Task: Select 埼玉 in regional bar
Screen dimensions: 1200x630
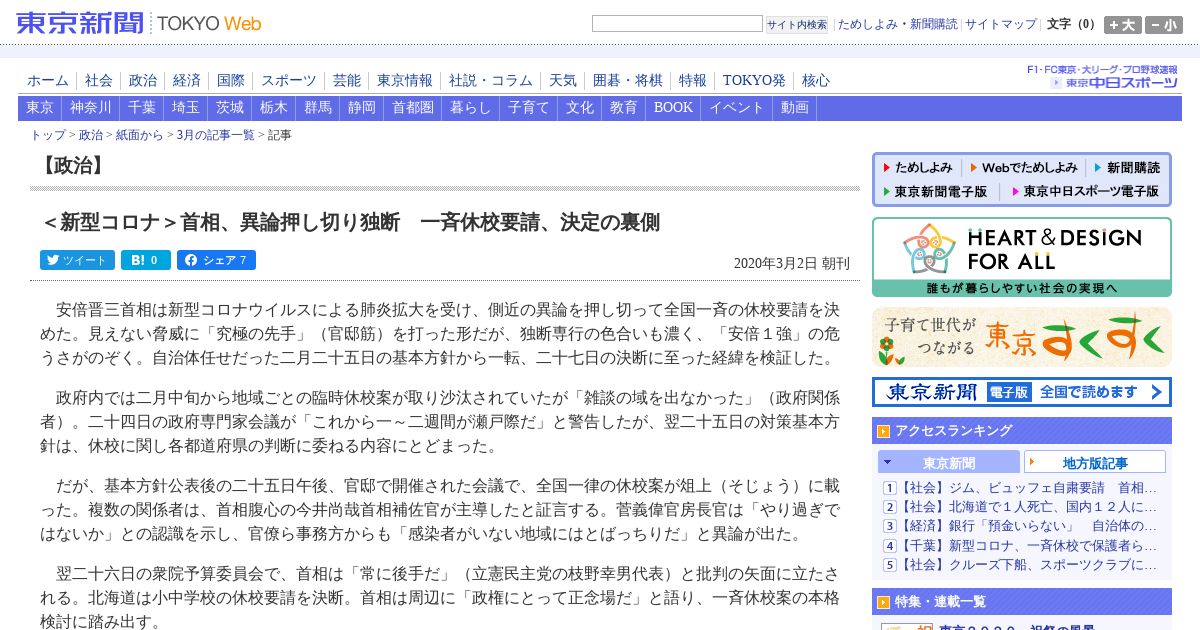Action: click(186, 108)
